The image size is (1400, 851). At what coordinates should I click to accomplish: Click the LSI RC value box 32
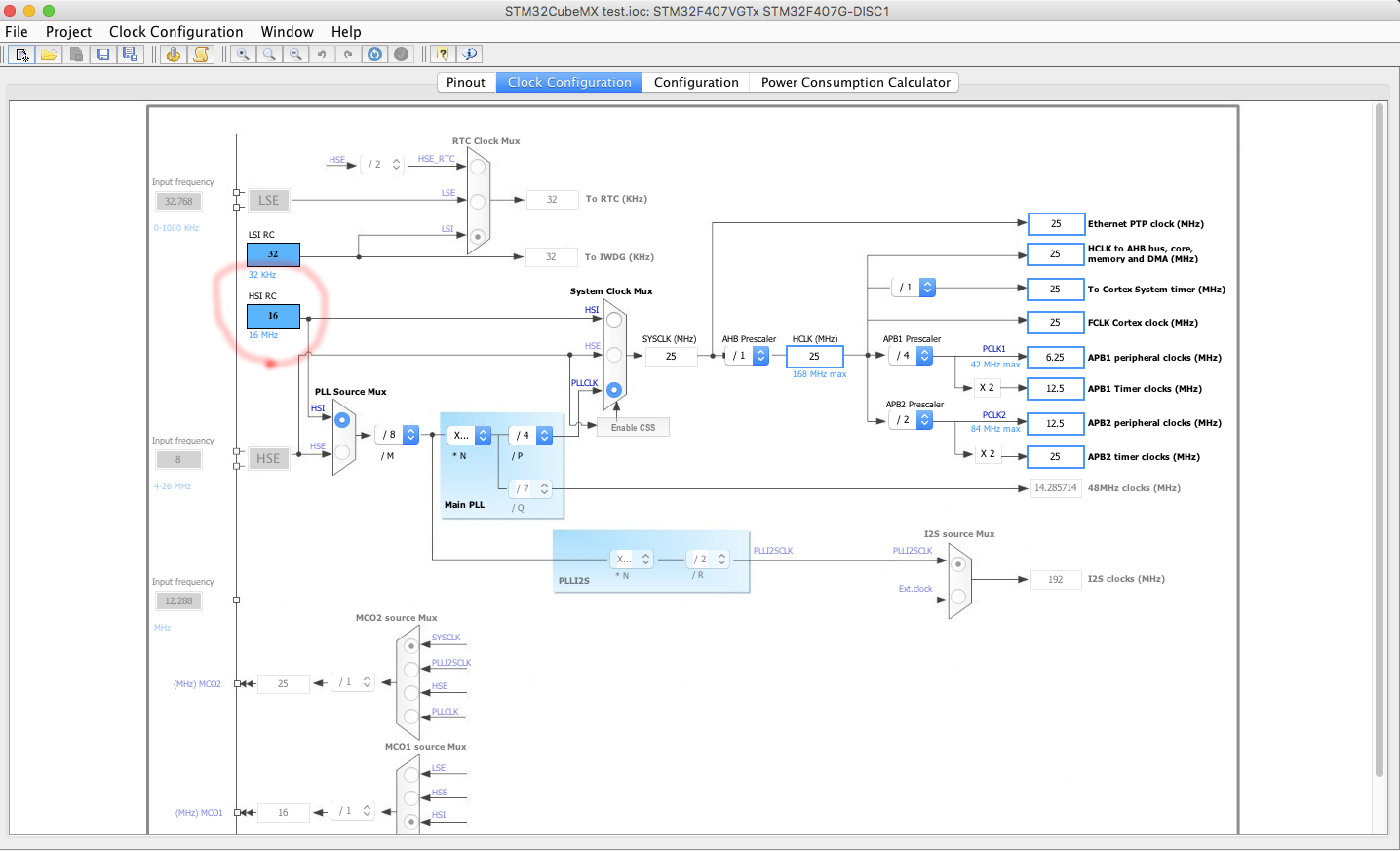tap(273, 254)
